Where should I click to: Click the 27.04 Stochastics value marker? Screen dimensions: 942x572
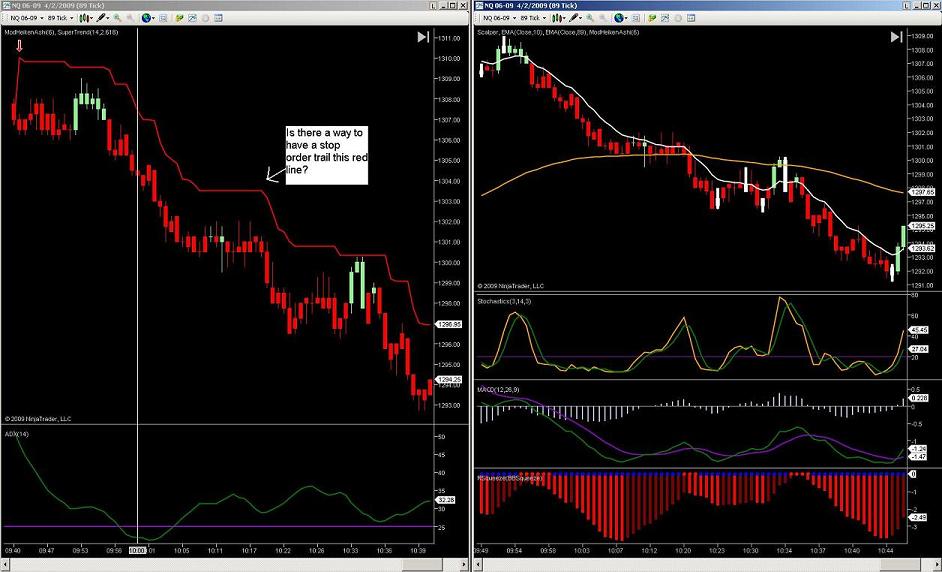[x=920, y=348]
